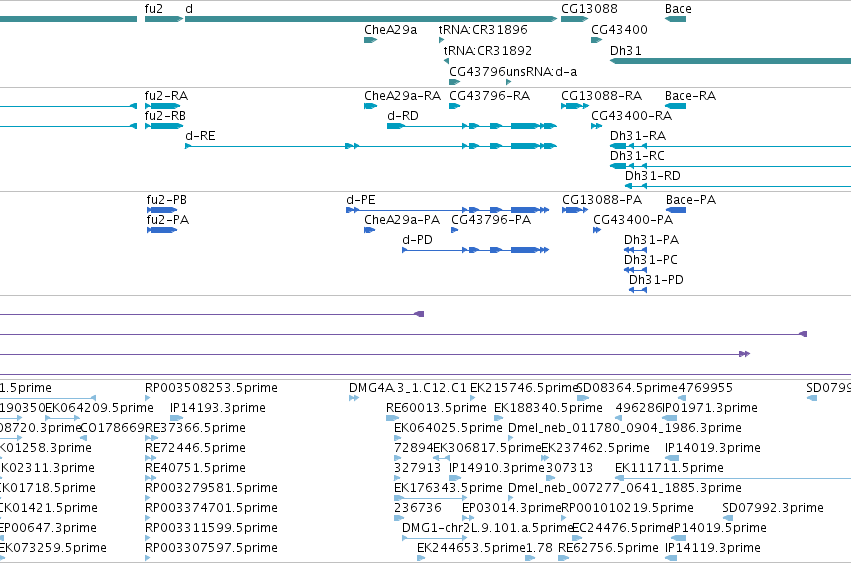Select the EK111711.5prime EST
Image resolution: width=851 pixels, height=563 pixels.
point(733,478)
